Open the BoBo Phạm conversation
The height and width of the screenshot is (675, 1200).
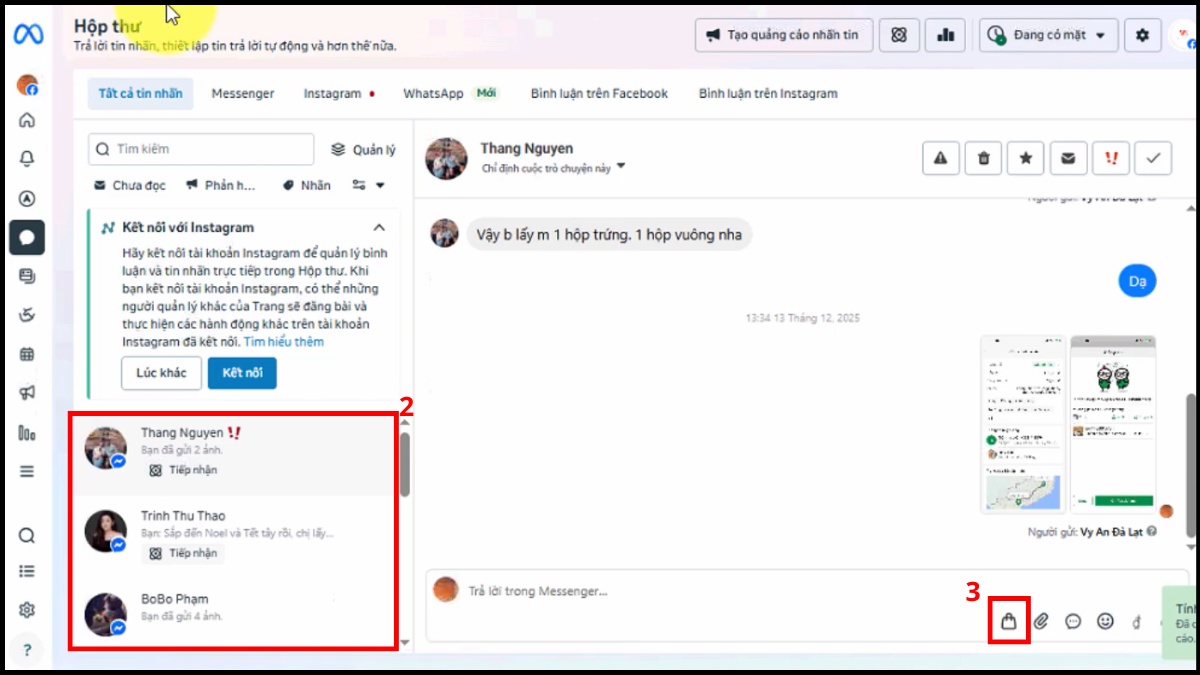pyautogui.click(x=234, y=614)
